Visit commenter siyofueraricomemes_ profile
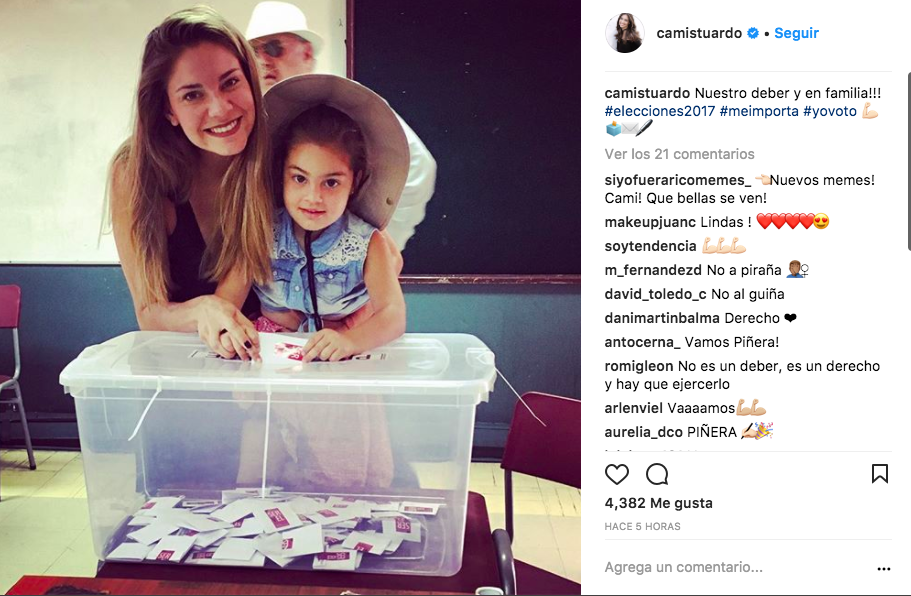This screenshot has height=596, width=911. (x=677, y=180)
